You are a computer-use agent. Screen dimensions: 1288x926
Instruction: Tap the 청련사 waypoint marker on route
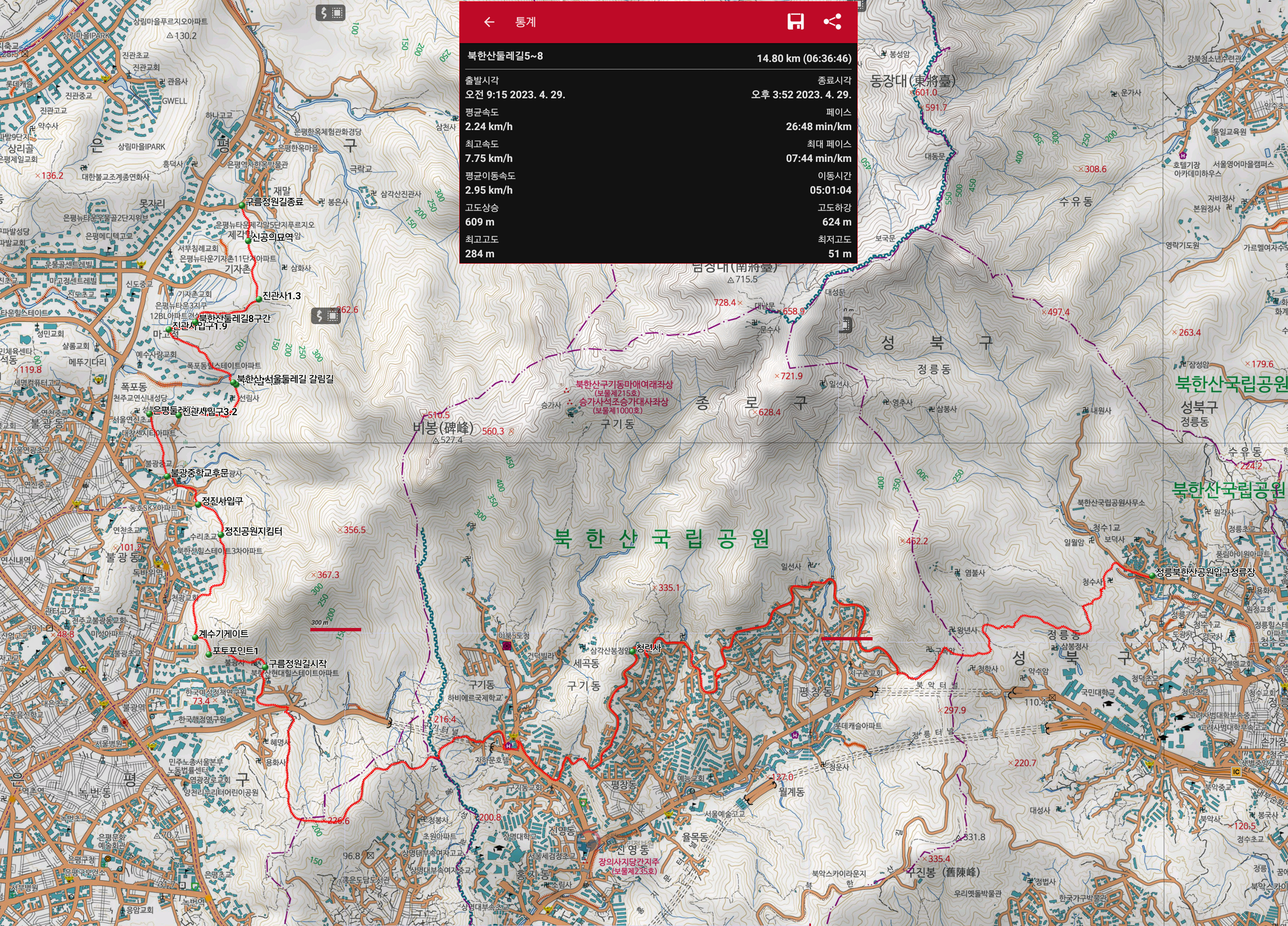633,652
